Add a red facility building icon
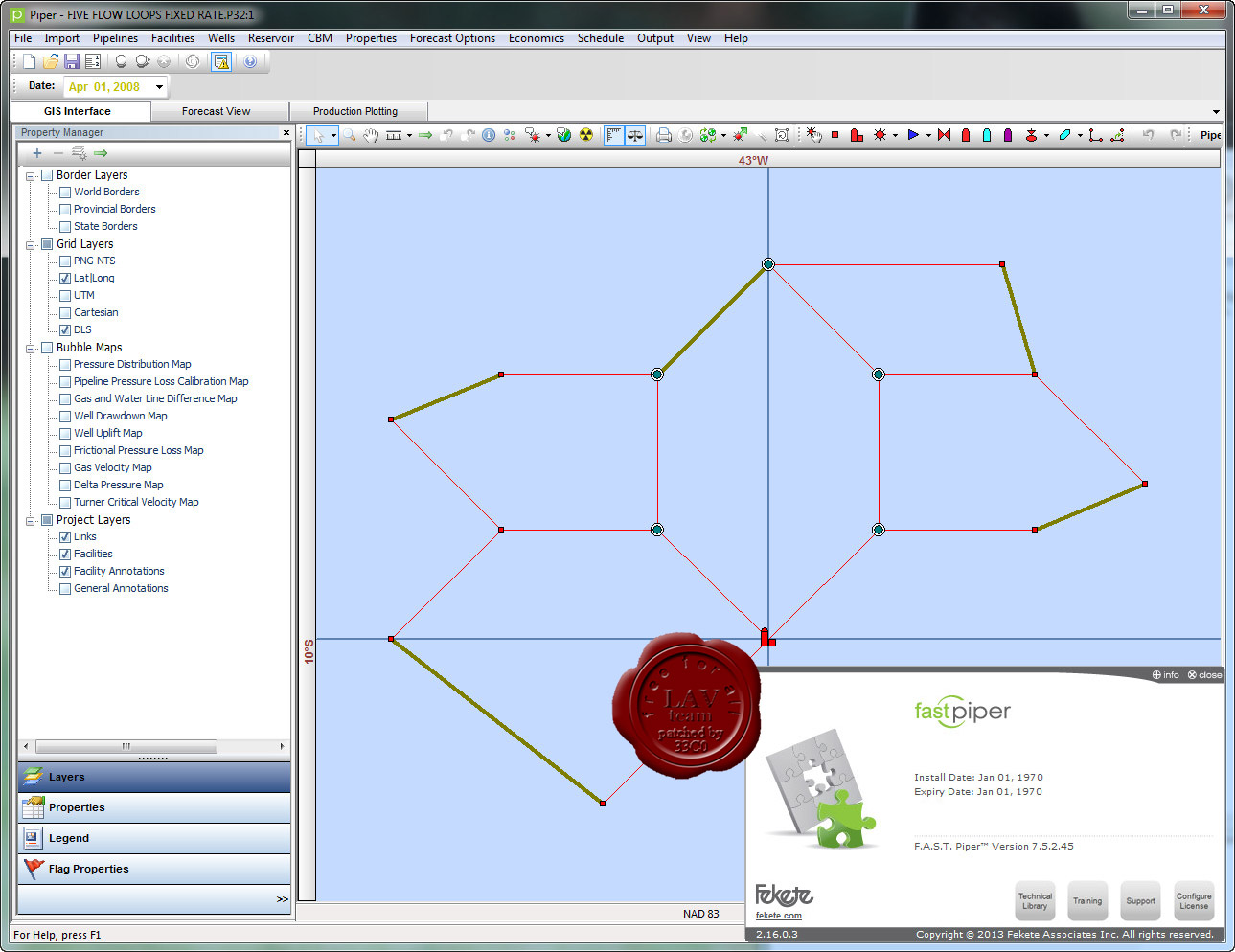 tap(857, 135)
